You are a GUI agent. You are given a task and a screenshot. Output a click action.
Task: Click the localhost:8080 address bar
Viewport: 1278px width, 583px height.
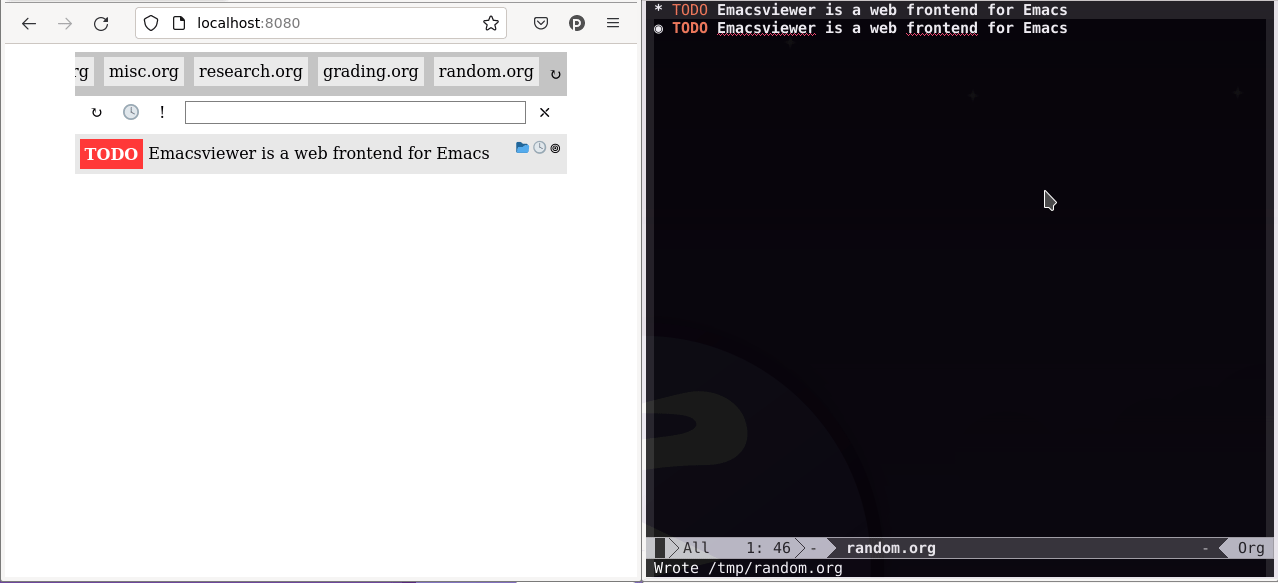coord(320,23)
